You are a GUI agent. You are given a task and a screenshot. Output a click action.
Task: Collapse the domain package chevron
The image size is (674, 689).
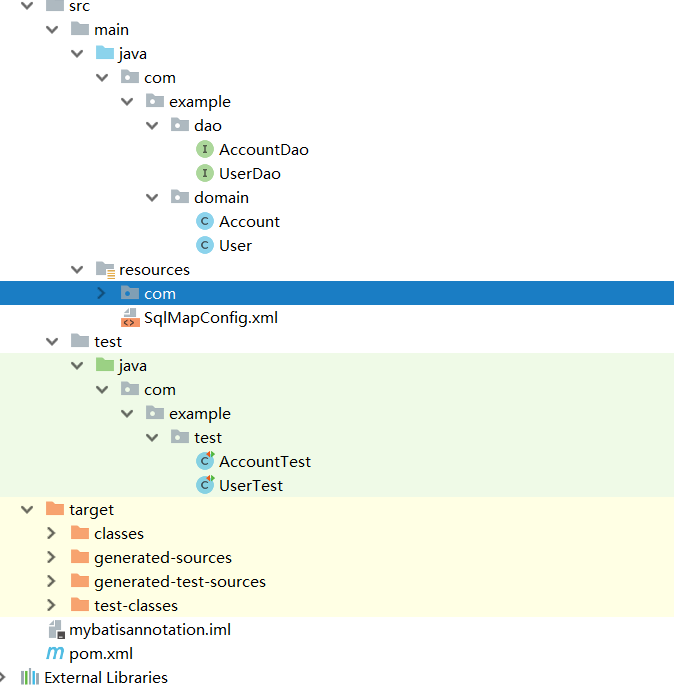pyautogui.click(x=152, y=198)
